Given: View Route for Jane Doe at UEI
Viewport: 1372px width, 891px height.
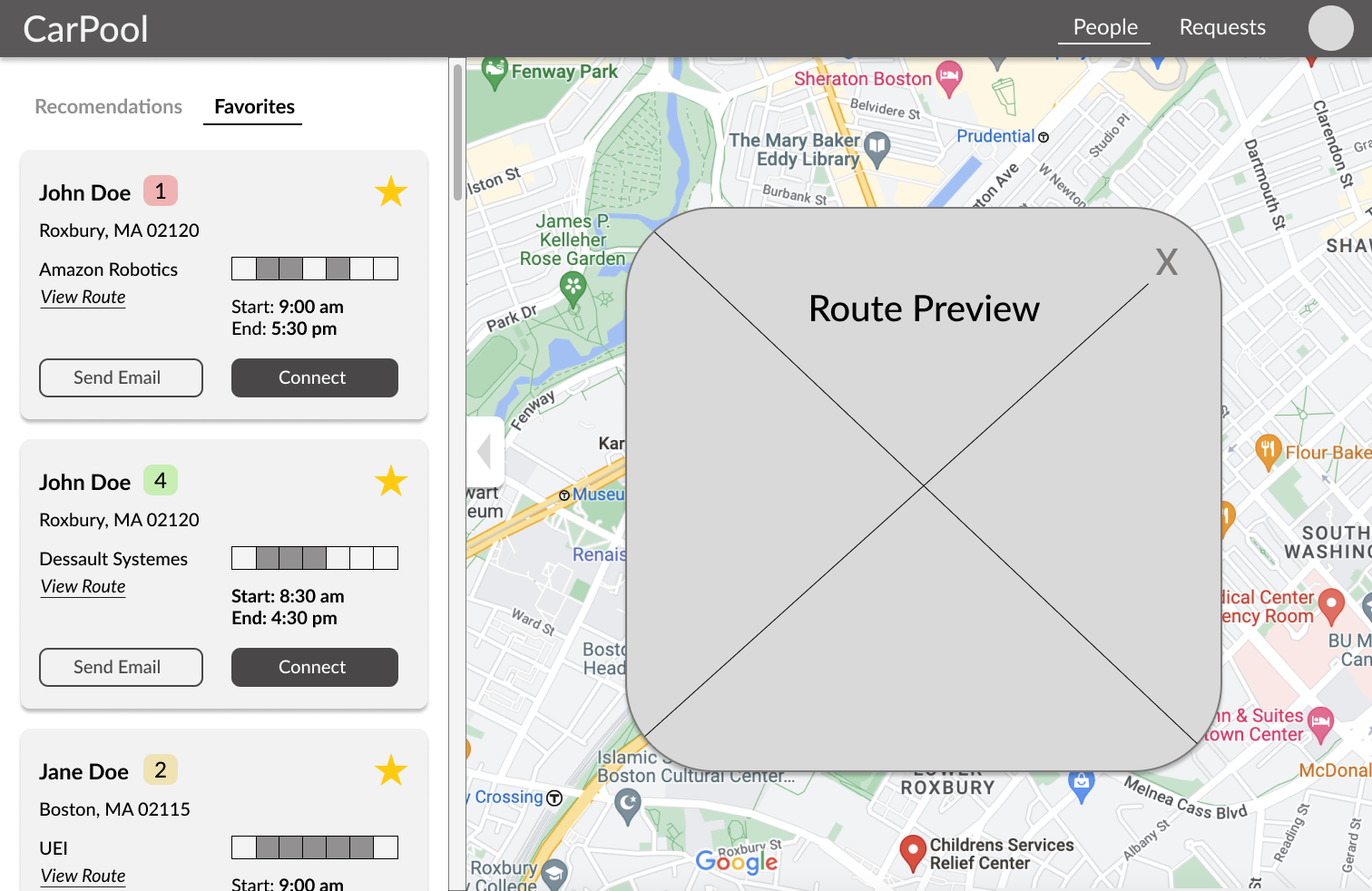Looking at the screenshot, I should [83, 876].
